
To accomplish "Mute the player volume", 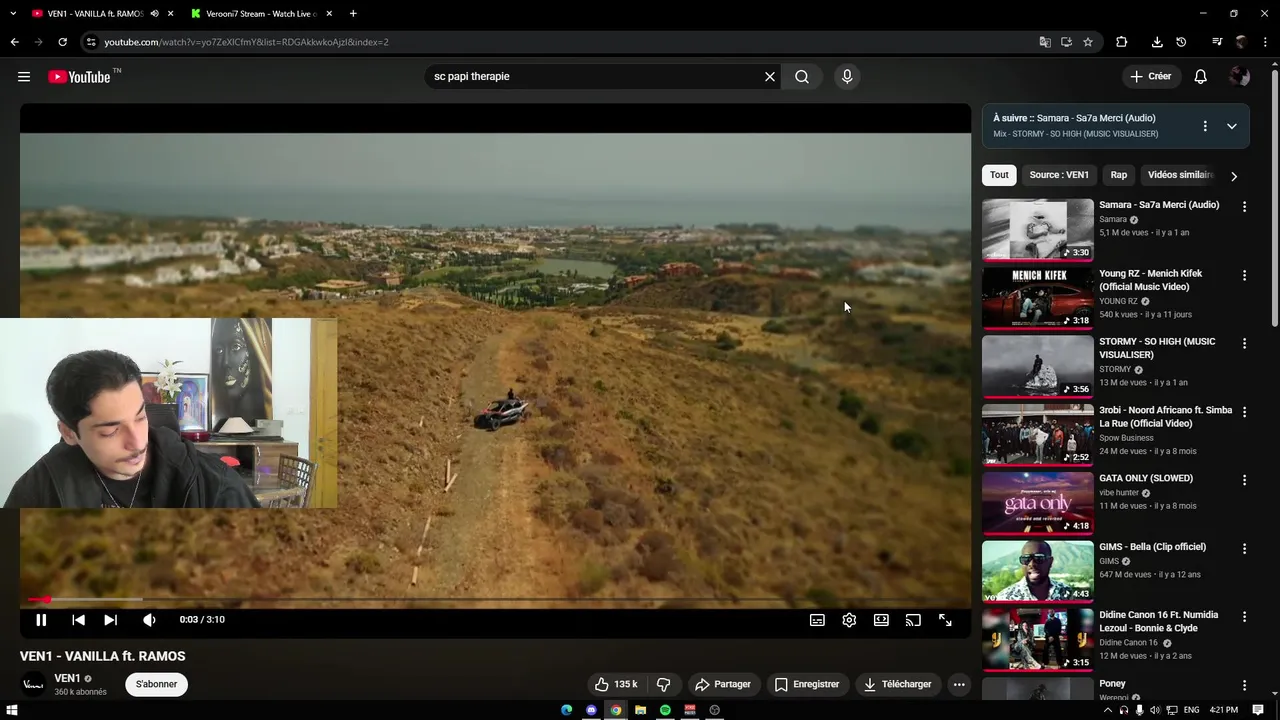I will [x=149, y=620].
